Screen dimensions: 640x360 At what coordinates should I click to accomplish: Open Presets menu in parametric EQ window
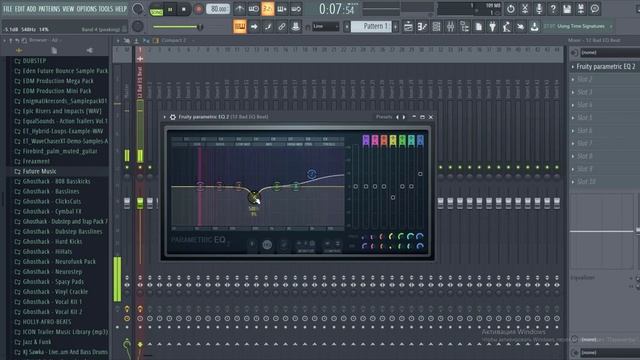[x=384, y=117]
